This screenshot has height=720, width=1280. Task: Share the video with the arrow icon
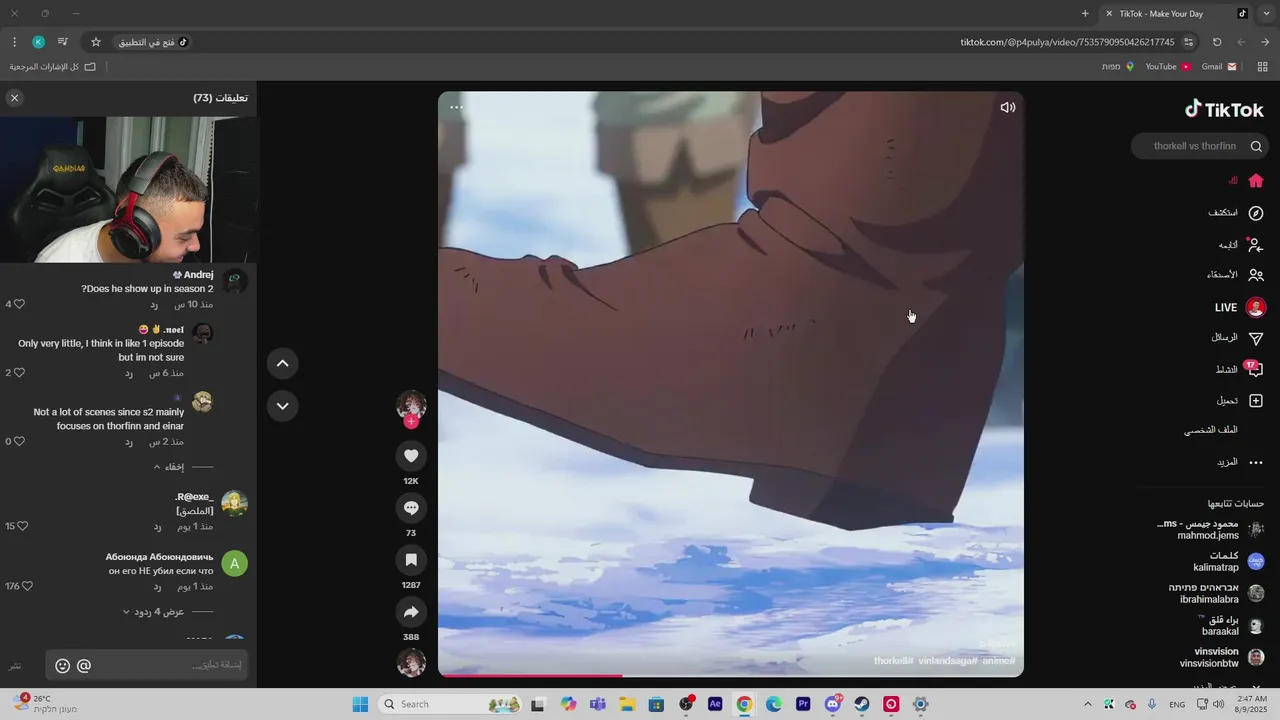click(411, 612)
